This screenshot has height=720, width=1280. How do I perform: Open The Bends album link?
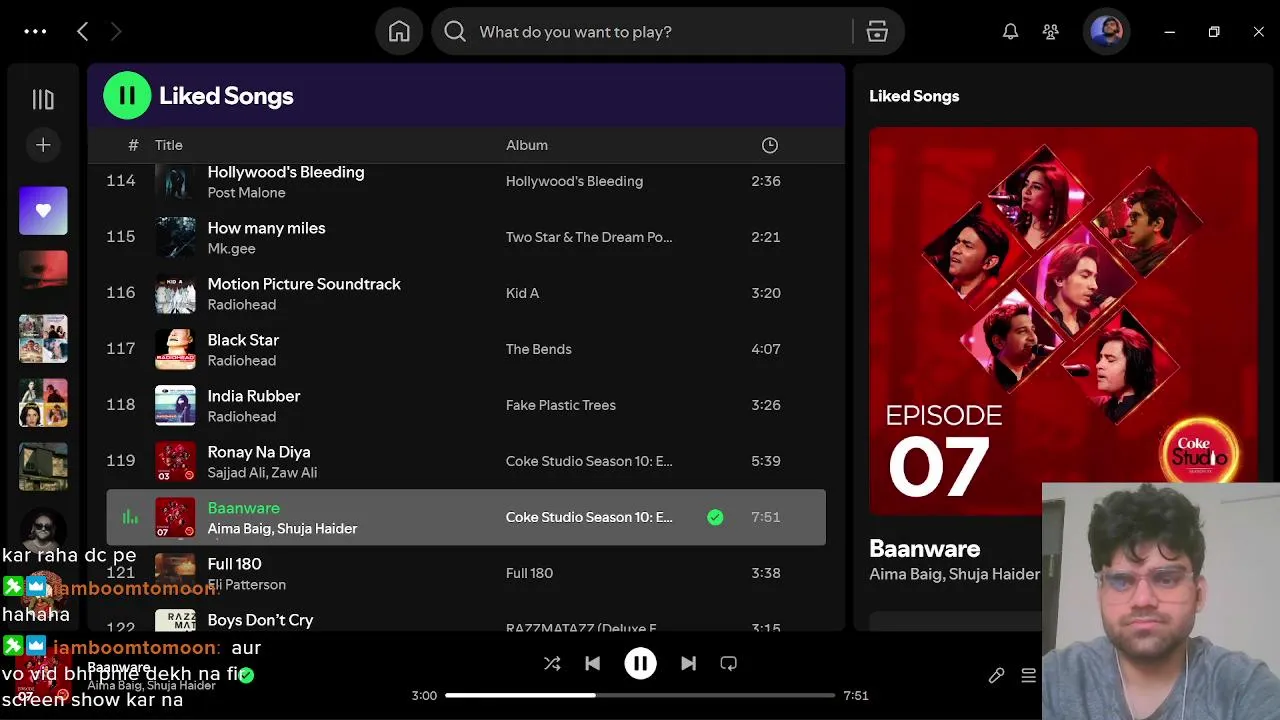coord(539,349)
